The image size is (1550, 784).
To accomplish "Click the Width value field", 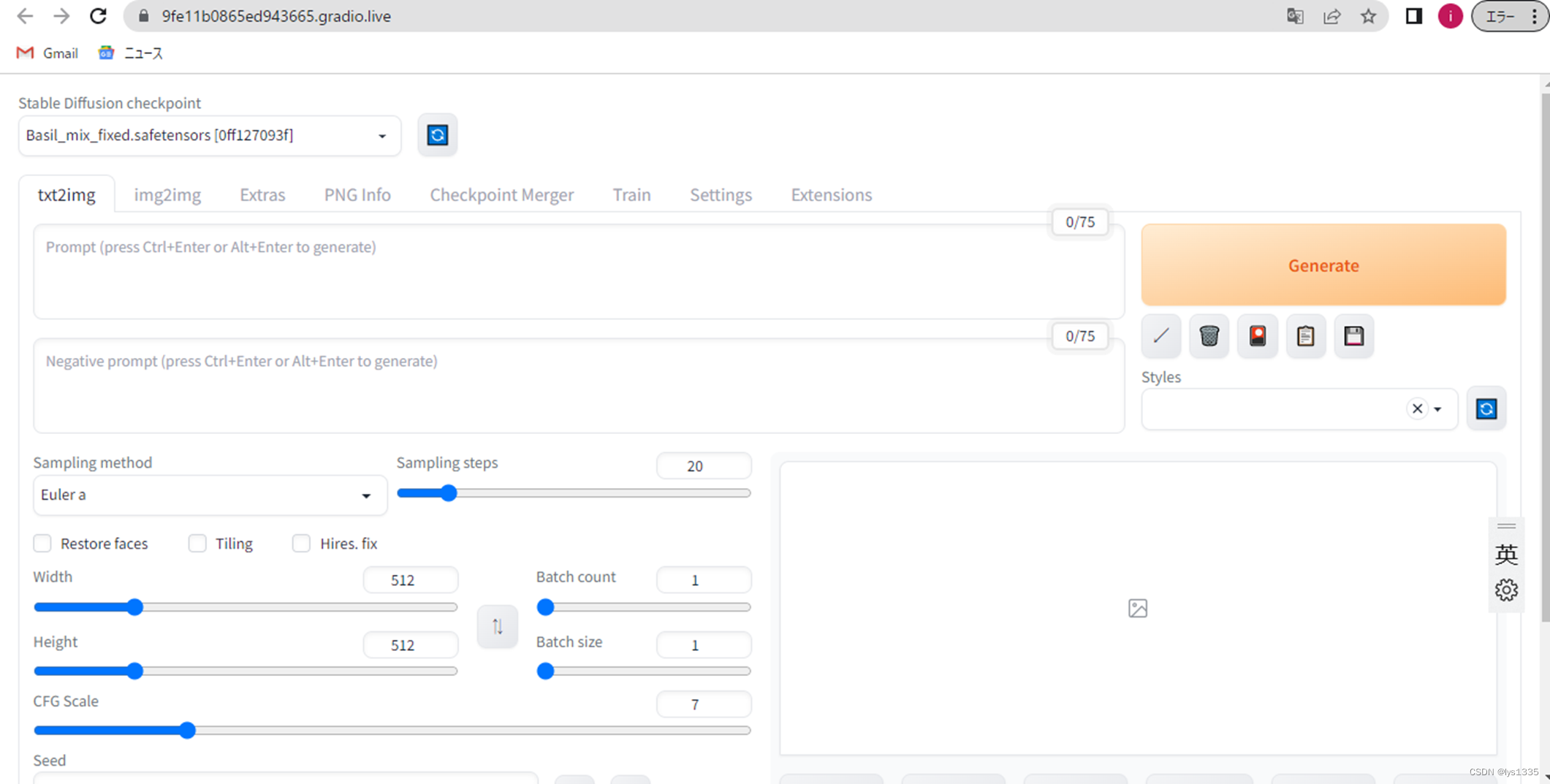I will click(x=410, y=579).
